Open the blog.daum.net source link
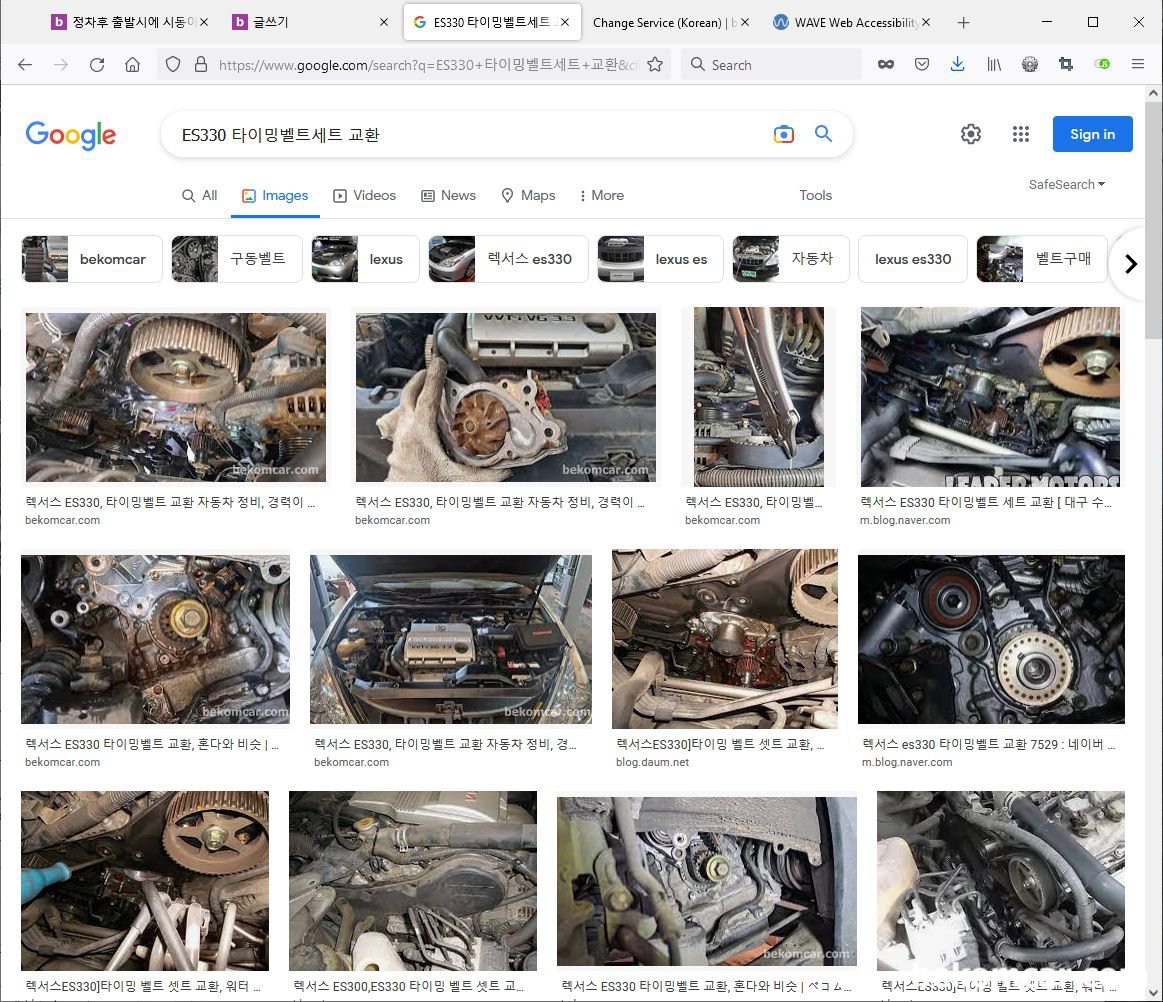1163x1002 pixels. coord(653,762)
